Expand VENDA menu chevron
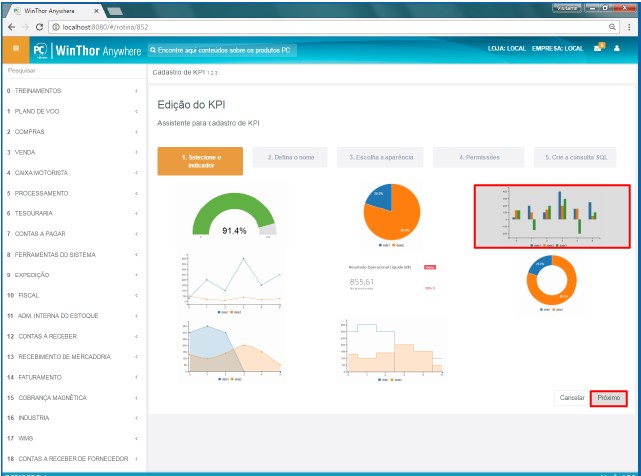 (137, 152)
